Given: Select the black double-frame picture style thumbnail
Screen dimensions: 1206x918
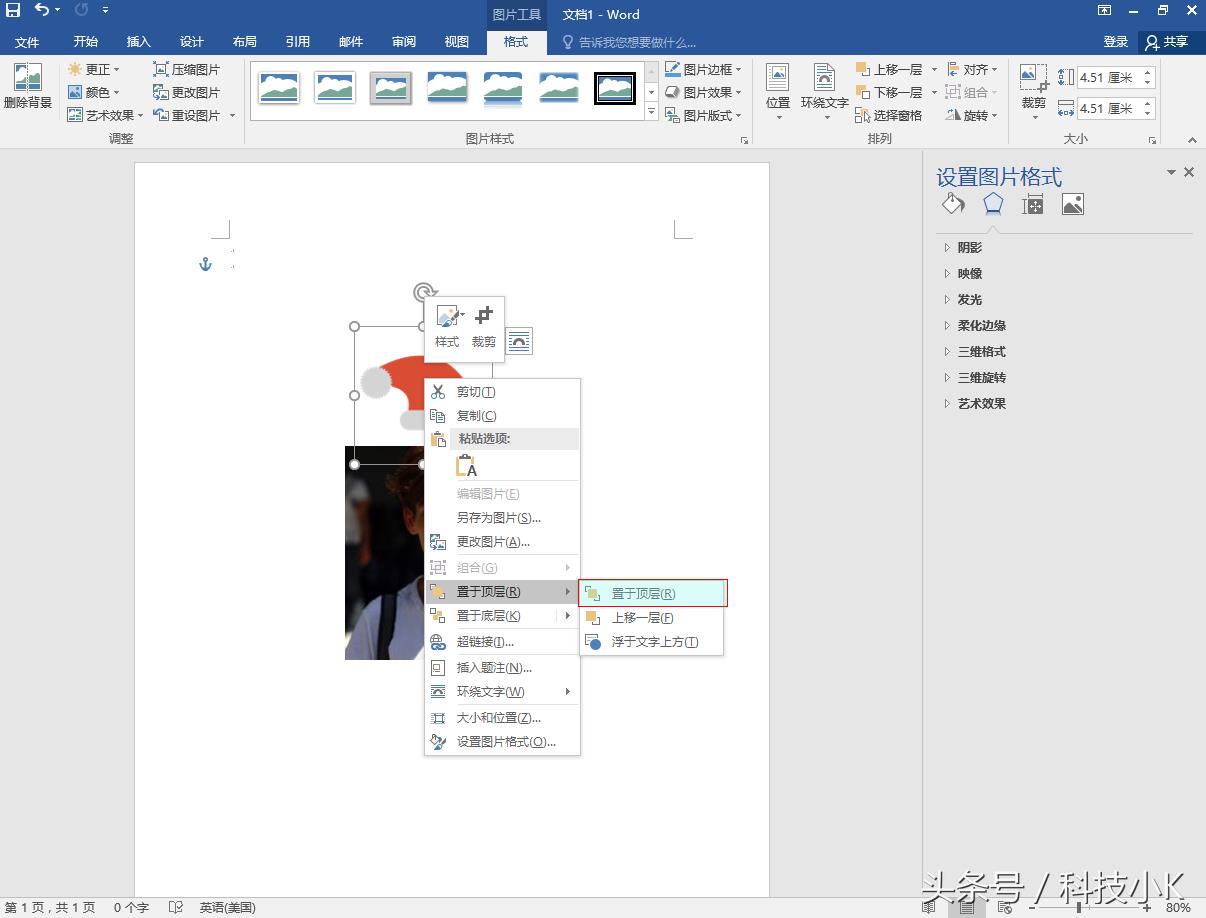Looking at the screenshot, I should (615, 88).
